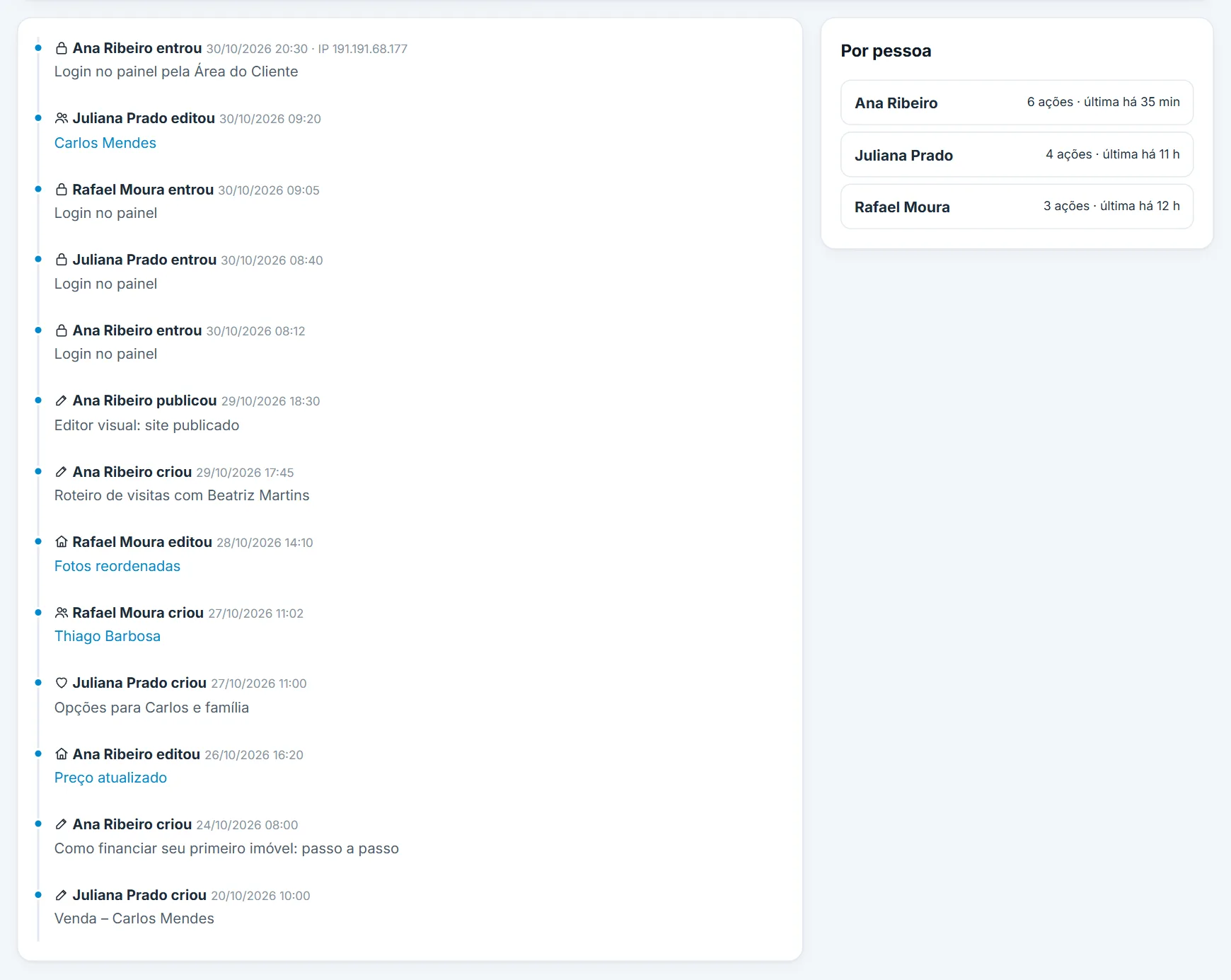Select Ana Ribeiro card in Por pessoa
1231x980 pixels.
point(1017,103)
